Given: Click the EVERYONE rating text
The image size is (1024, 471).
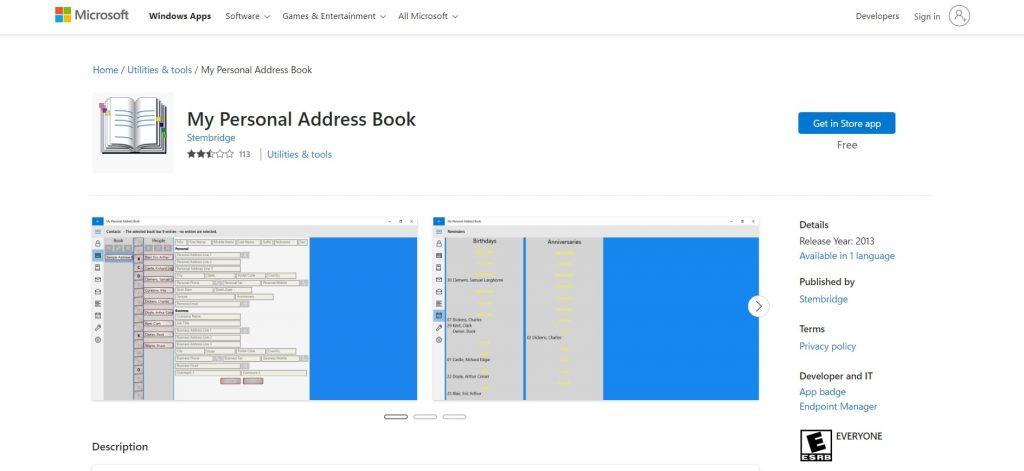Looking at the screenshot, I should (859, 436).
